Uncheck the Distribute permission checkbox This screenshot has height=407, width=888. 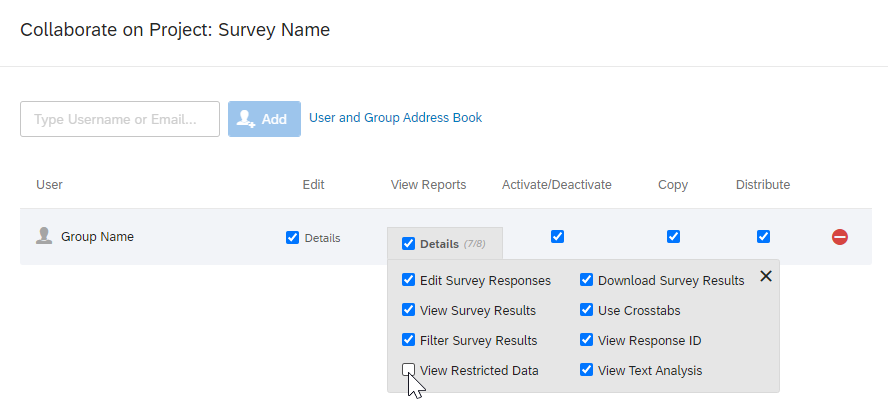[x=763, y=236]
